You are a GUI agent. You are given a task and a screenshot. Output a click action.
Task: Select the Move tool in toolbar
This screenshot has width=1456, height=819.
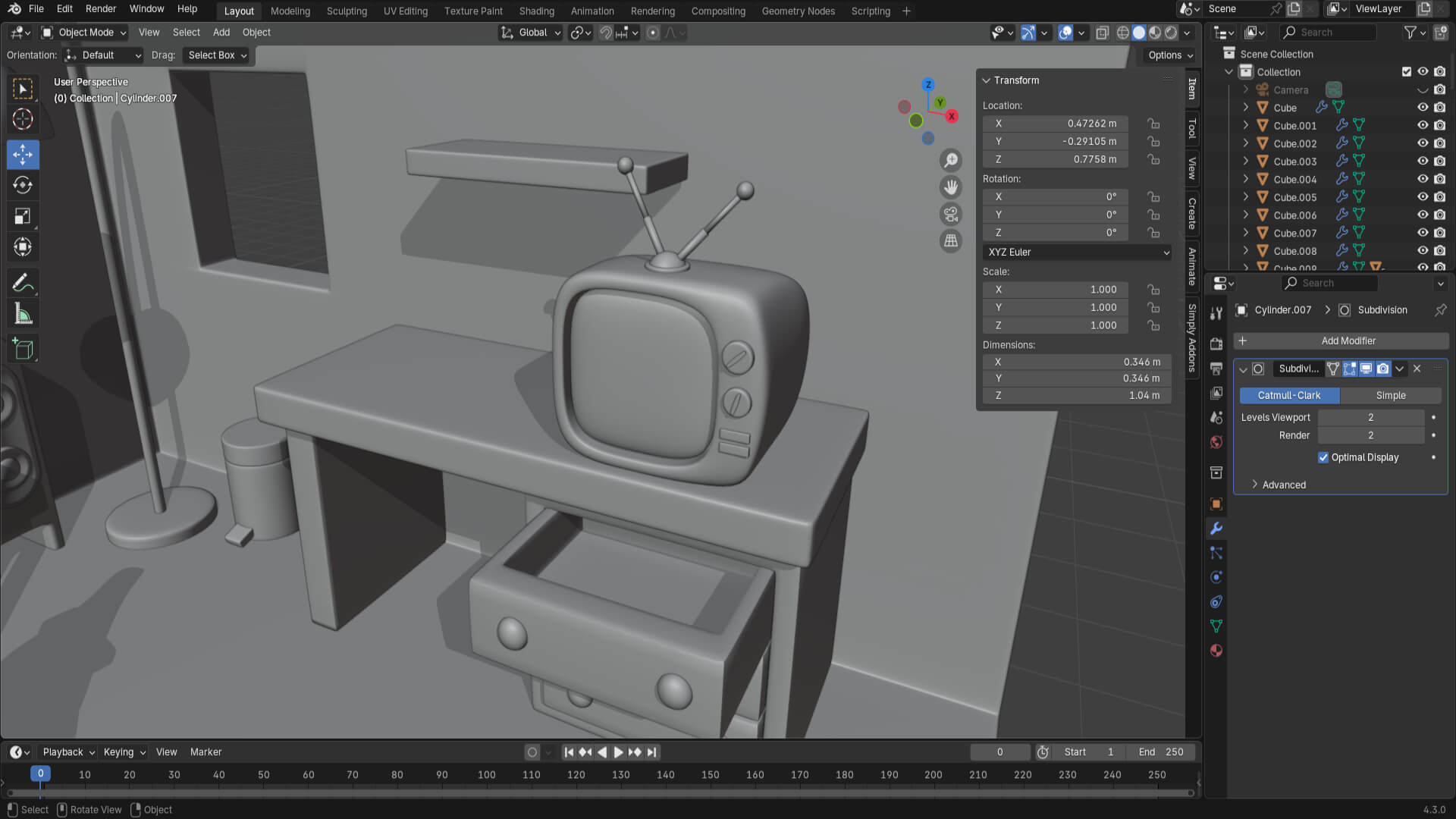click(x=23, y=155)
